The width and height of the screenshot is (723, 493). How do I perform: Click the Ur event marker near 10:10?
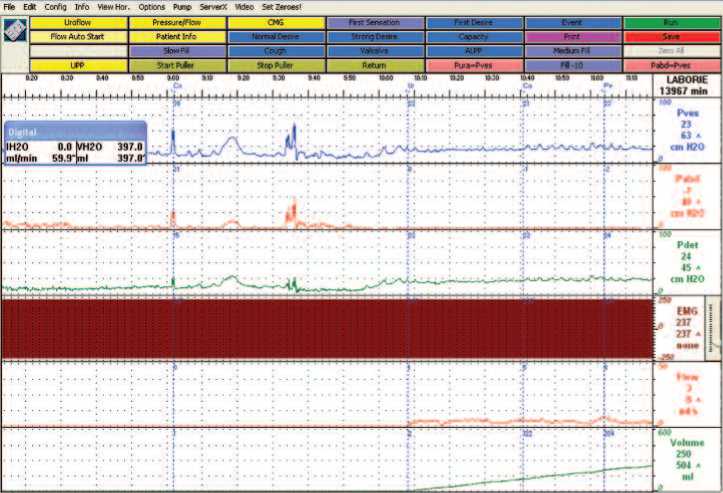point(410,86)
